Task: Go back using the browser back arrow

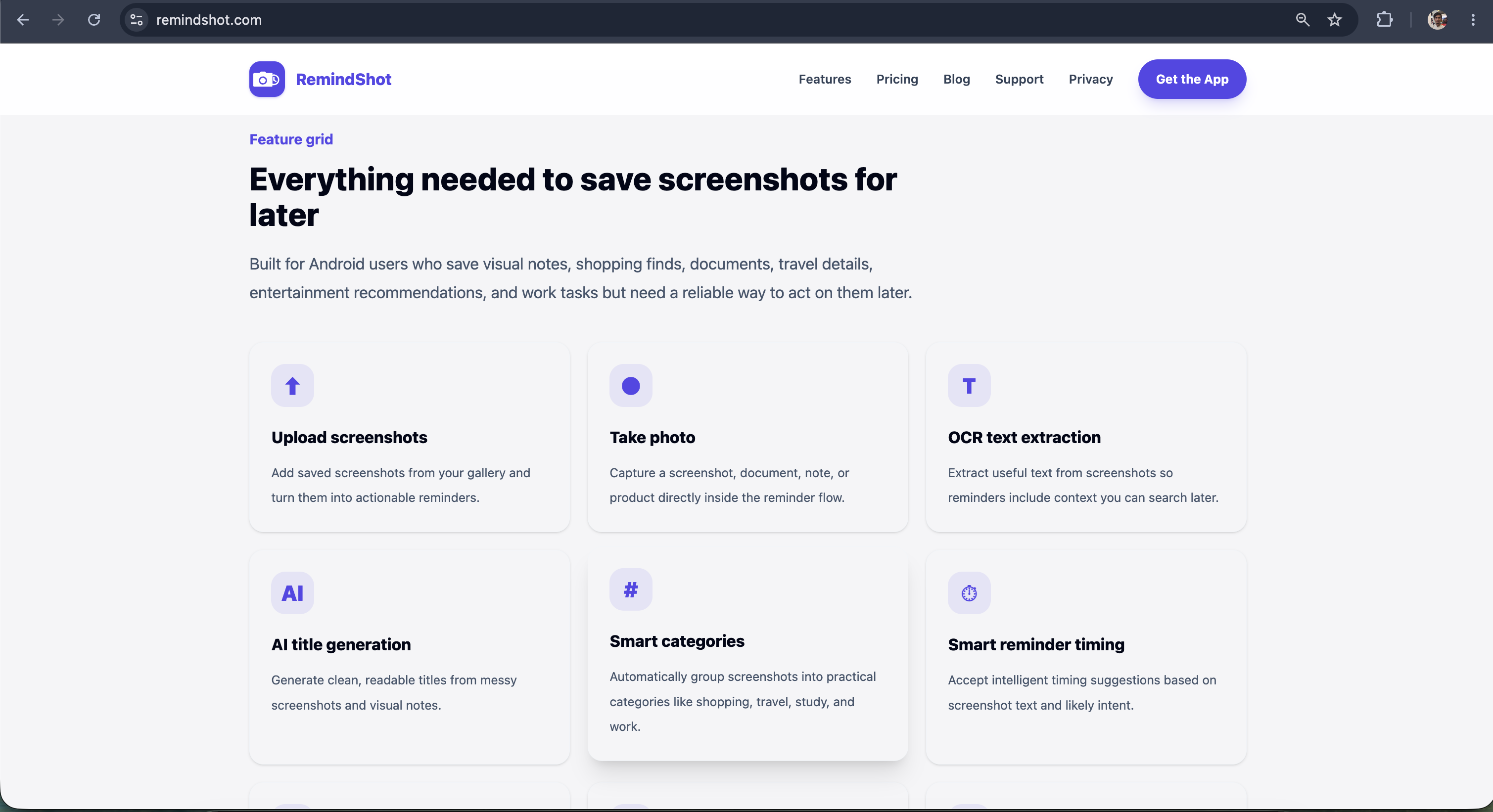Action: pyautogui.click(x=23, y=20)
